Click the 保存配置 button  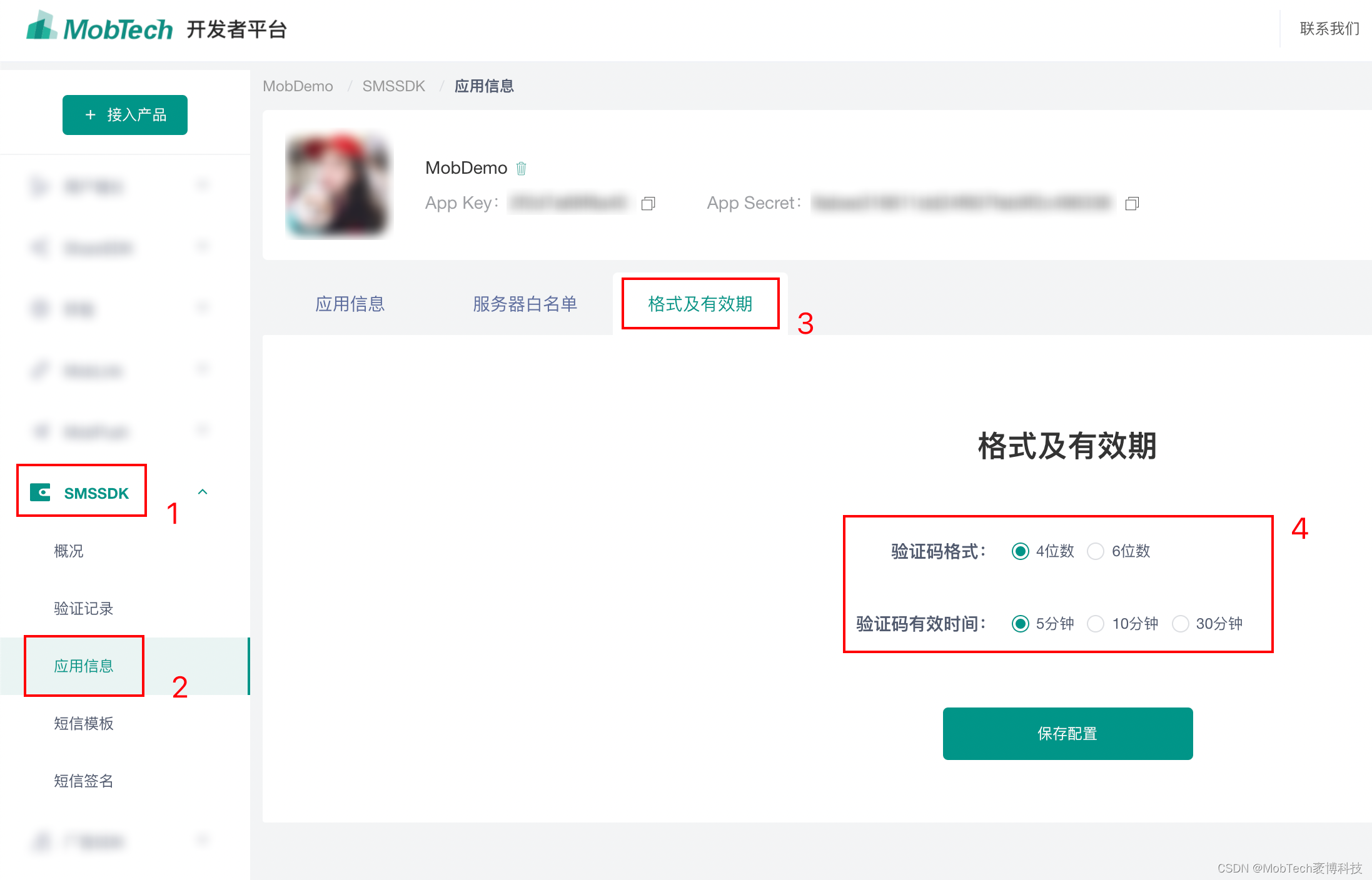tap(1067, 734)
